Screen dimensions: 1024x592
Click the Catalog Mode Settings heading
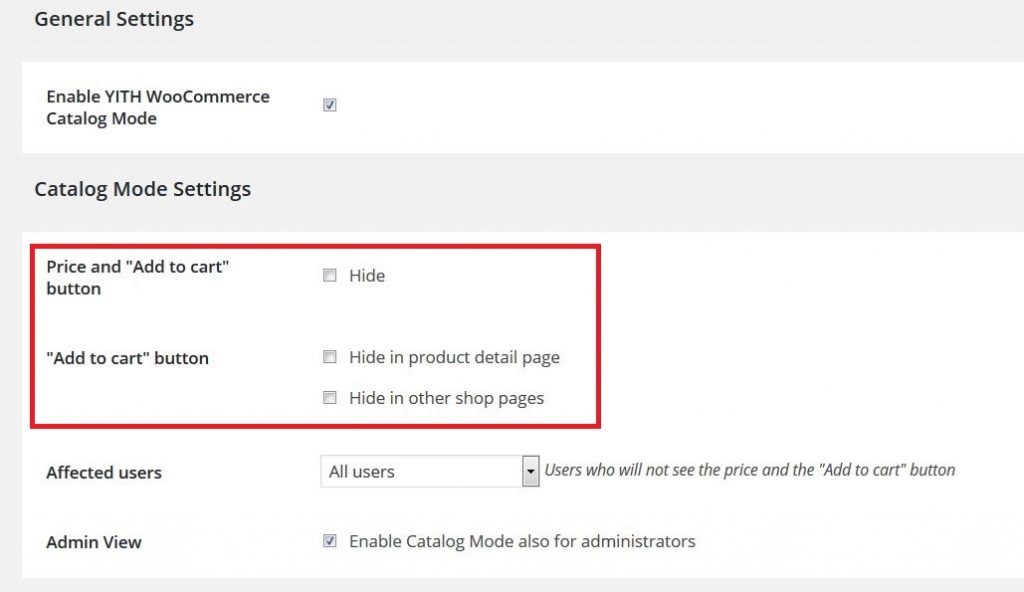142,189
